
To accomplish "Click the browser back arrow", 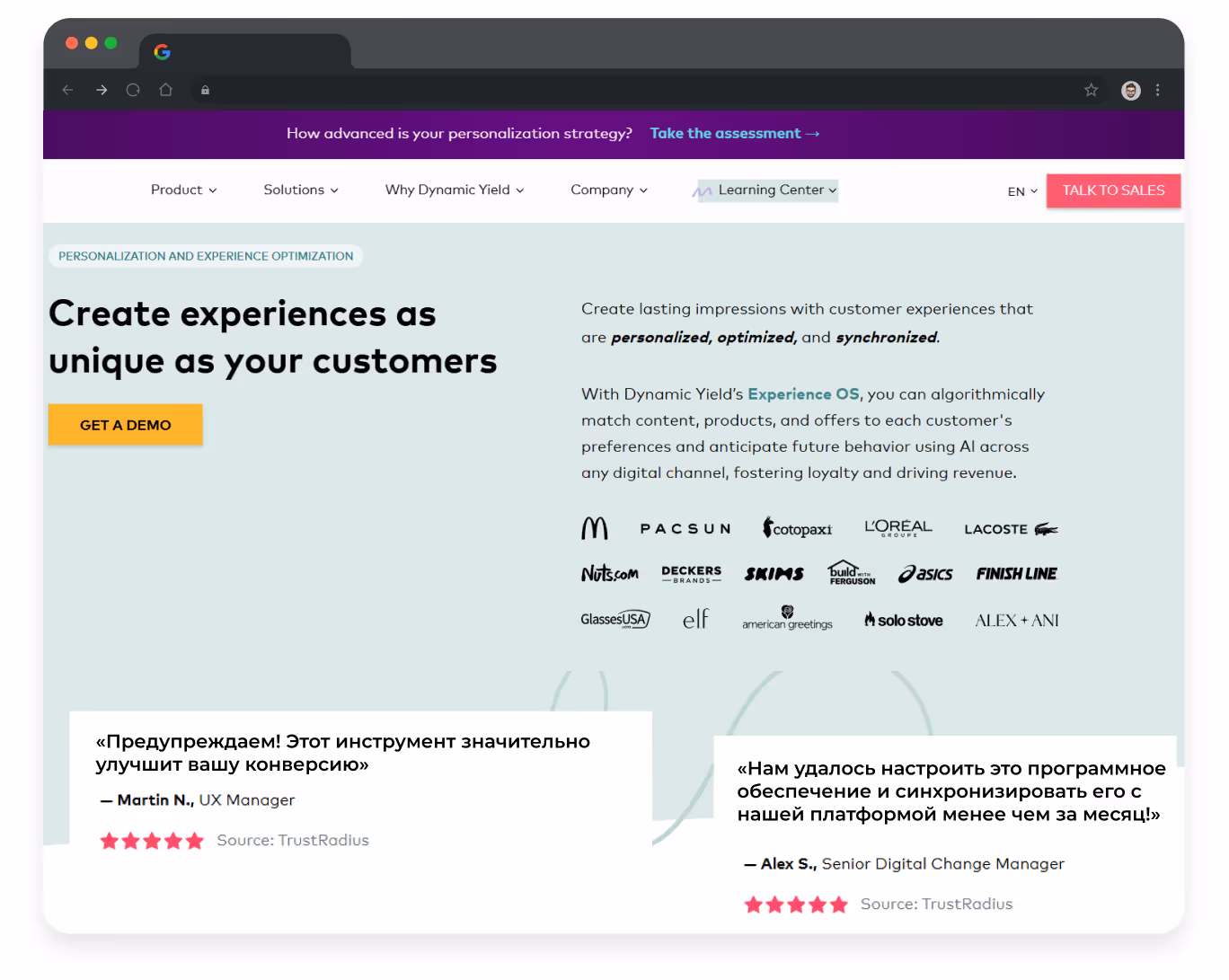I will pos(67,90).
